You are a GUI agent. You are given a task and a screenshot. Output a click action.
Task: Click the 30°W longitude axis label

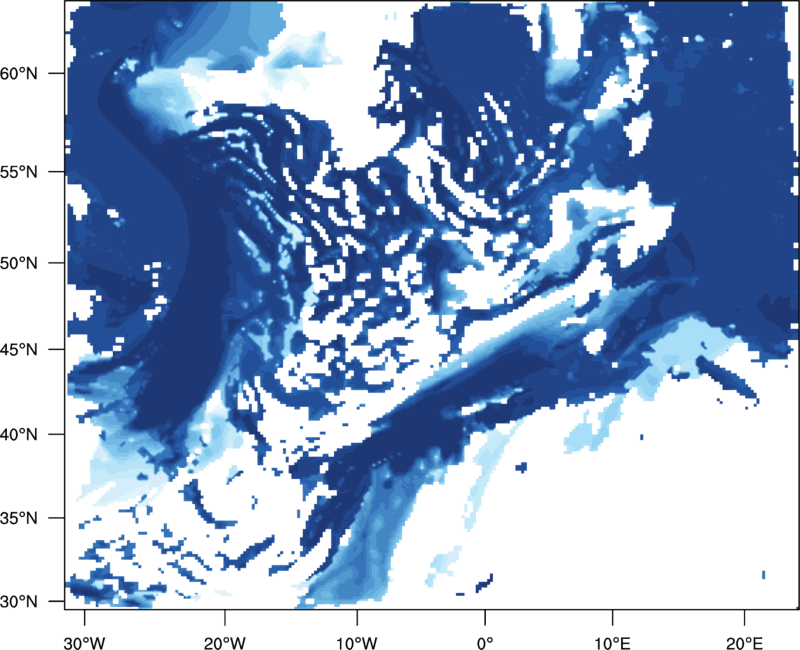84,643
